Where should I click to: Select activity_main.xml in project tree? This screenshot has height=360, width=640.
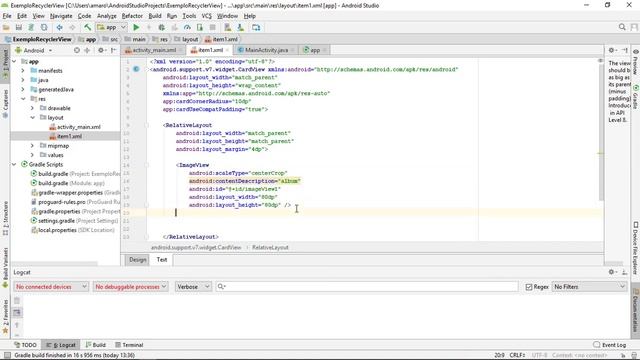click(78, 127)
